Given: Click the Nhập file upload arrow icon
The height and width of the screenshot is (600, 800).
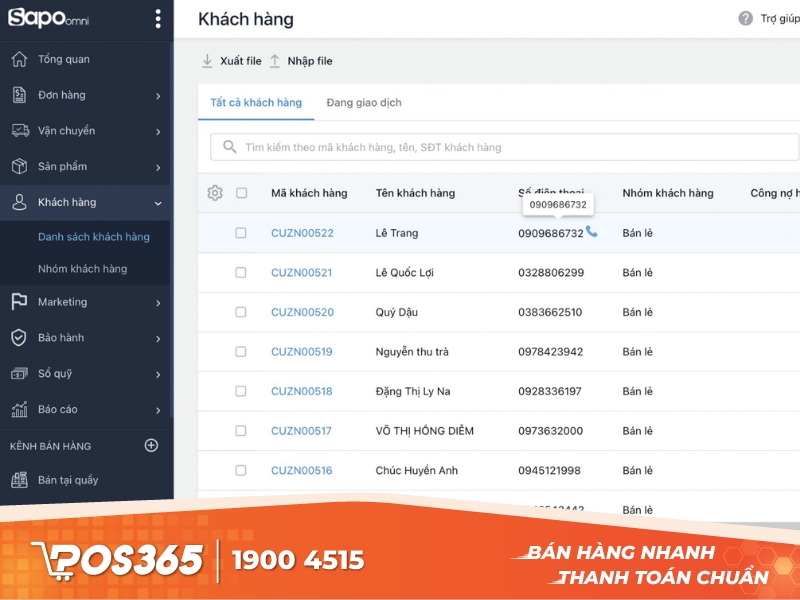Looking at the screenshot, I should [x=274, y=61].
